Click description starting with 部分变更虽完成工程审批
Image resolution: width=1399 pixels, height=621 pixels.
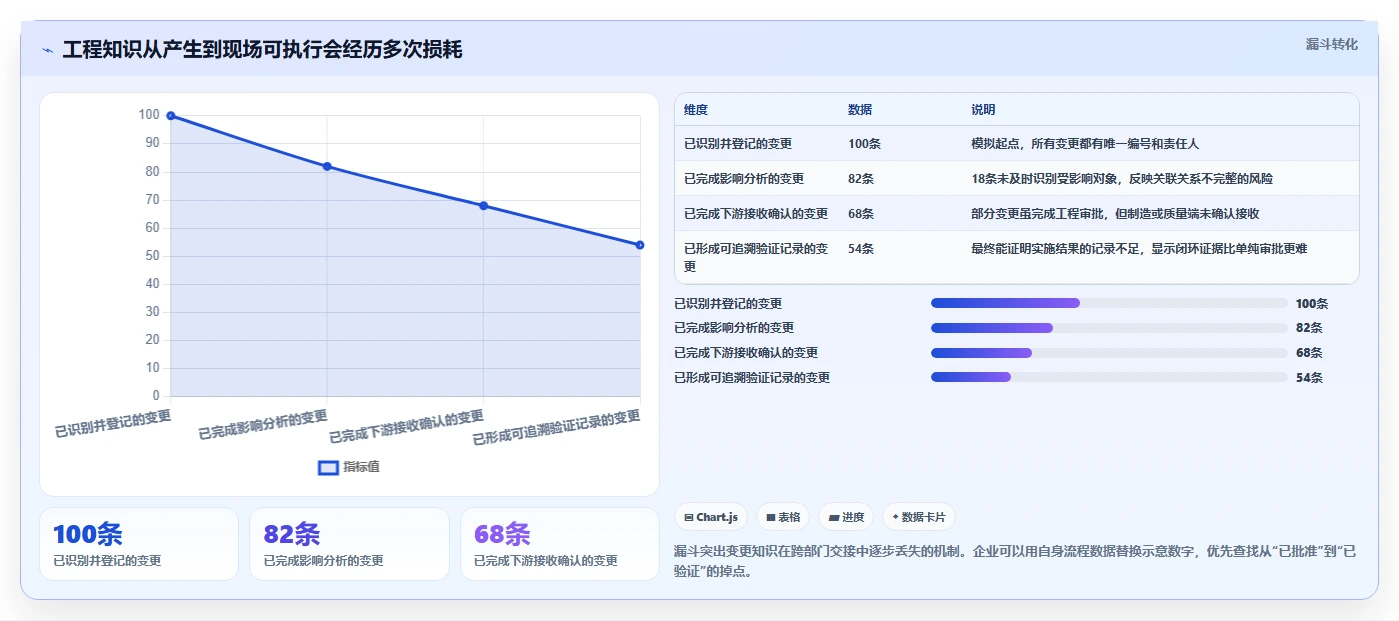pos(1115,214)
